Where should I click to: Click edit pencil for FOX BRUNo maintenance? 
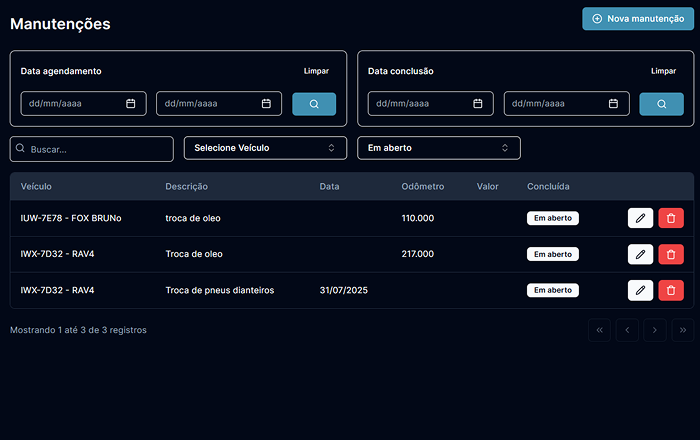[x=640, y=218]
